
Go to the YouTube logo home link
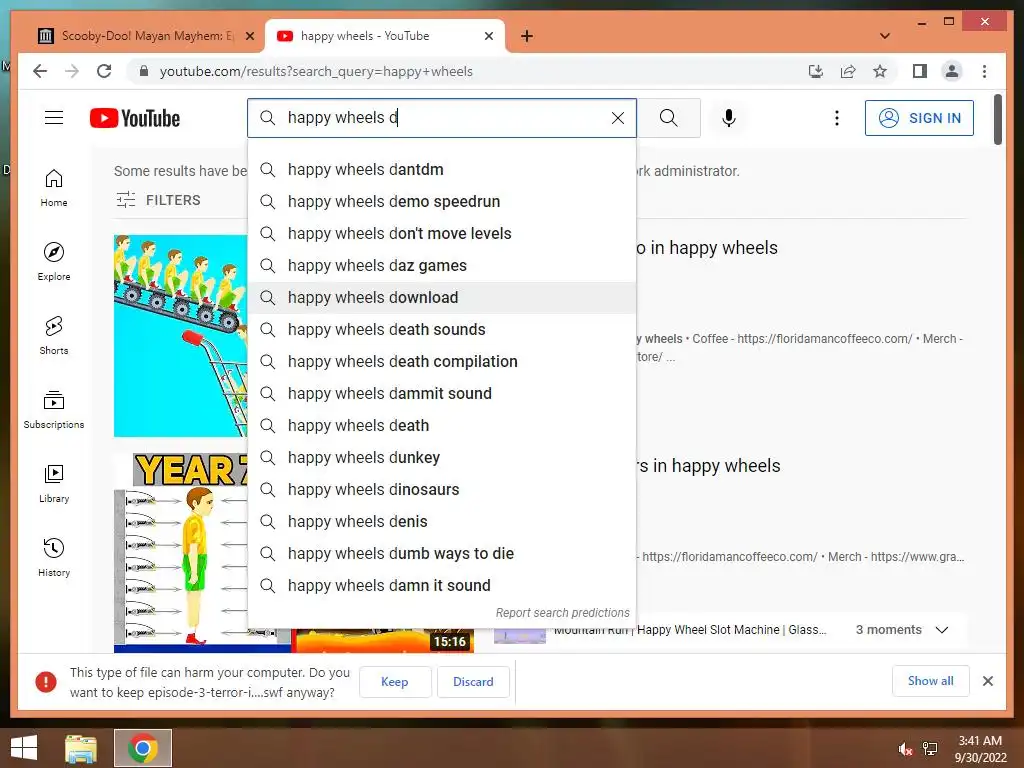coord(135,118)
